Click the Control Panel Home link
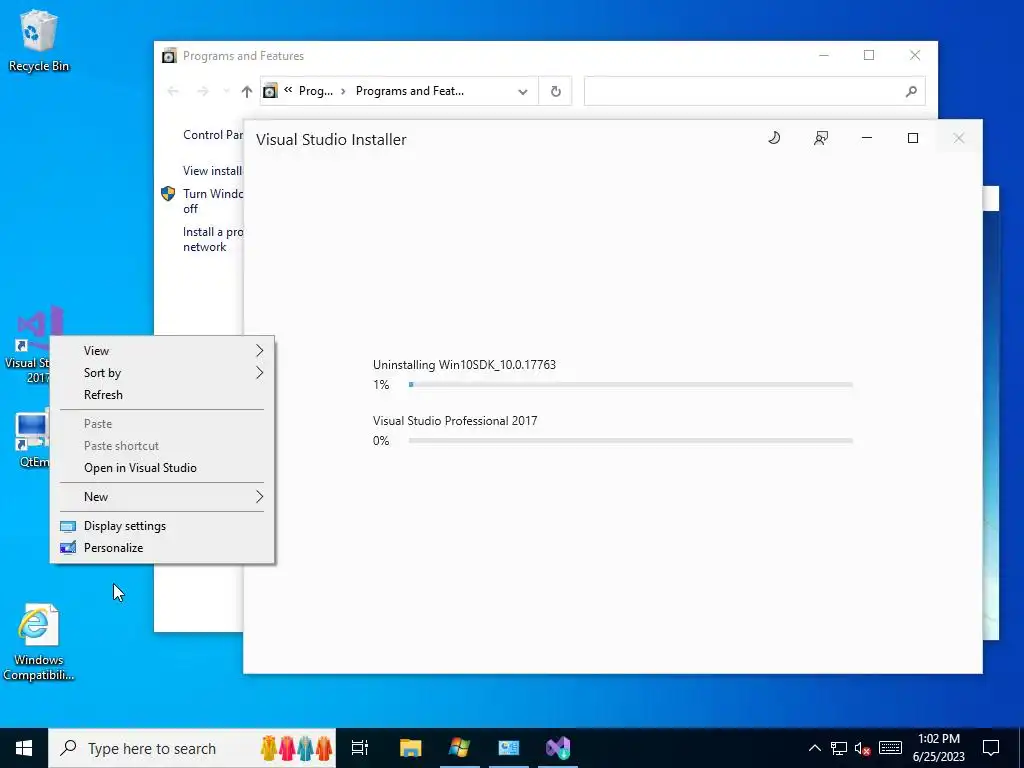The image size is (1024, 768). pos(212,135)
